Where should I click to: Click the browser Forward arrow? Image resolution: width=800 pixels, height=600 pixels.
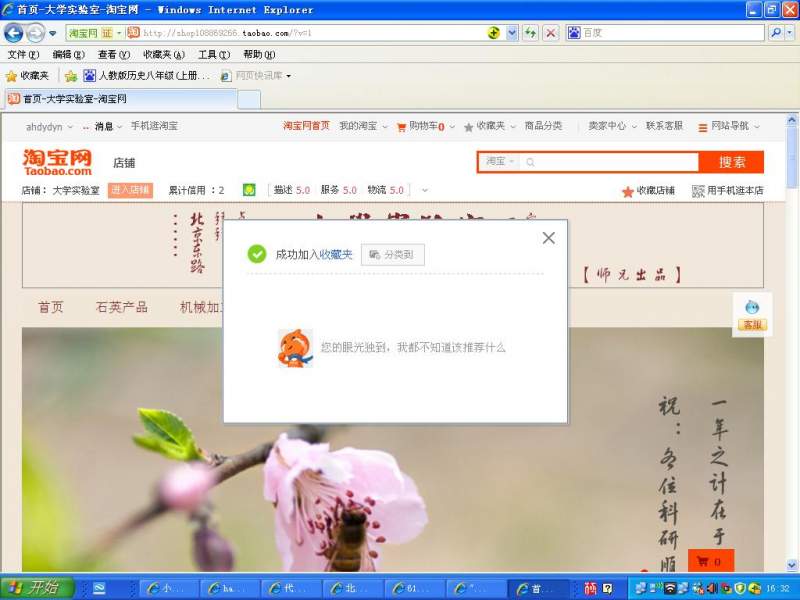point(35,33)
